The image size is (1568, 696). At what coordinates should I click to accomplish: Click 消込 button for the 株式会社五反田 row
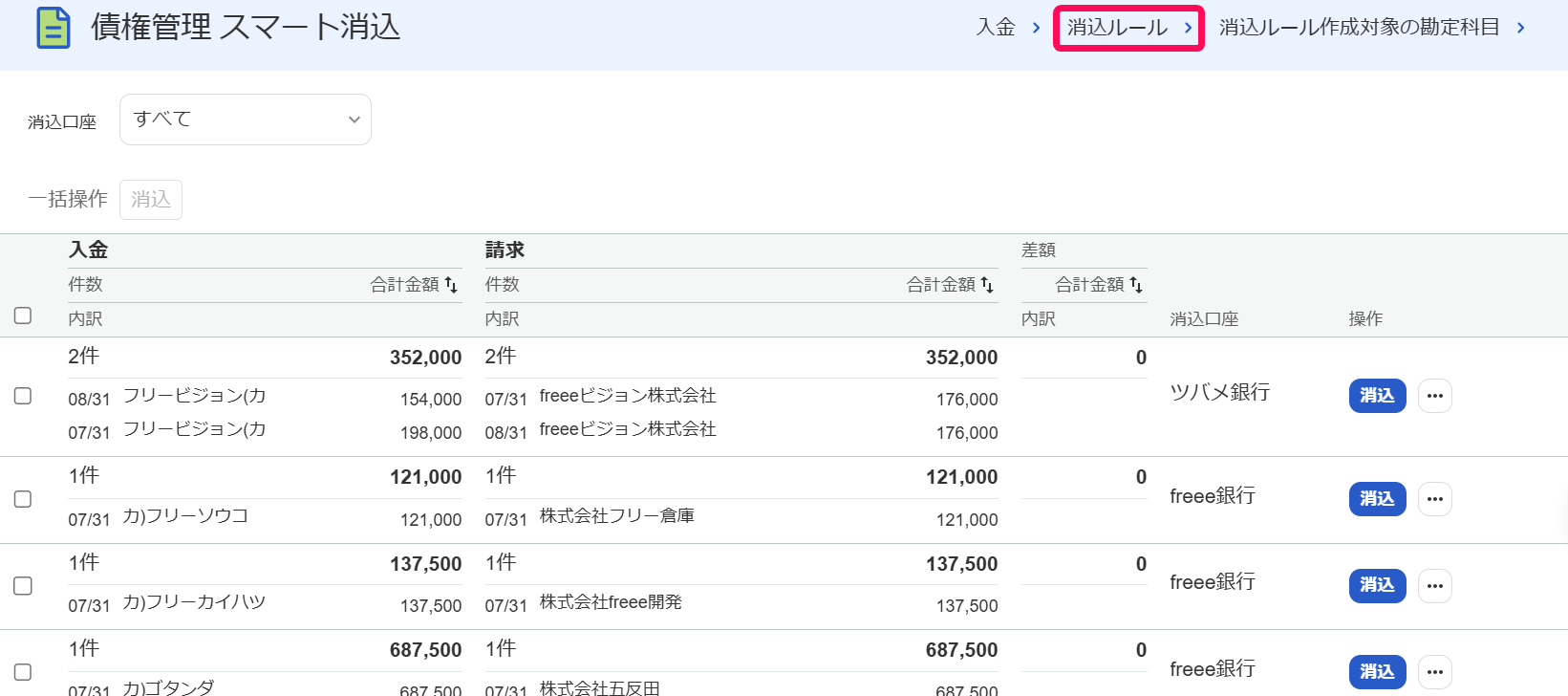(x=1377, y=671)
